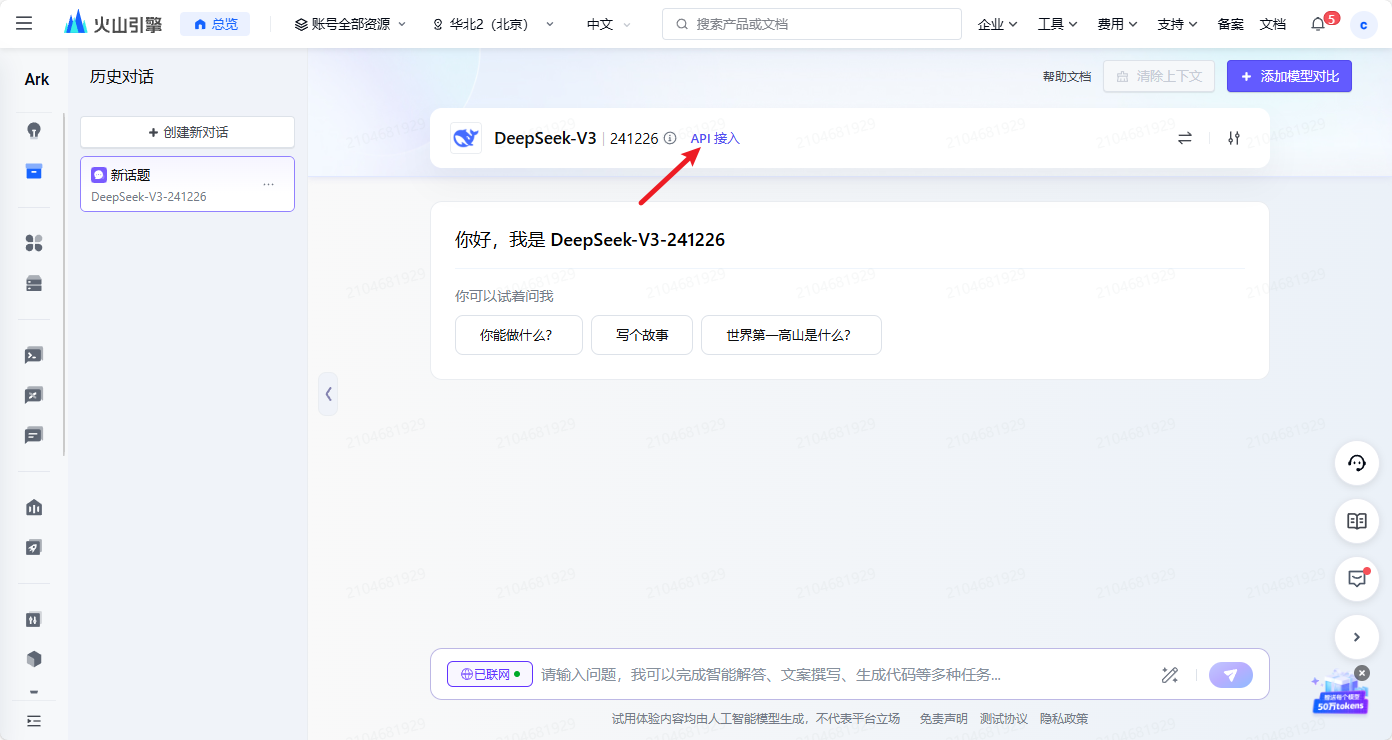Open the terminal prompt sidebar icon
The image size is (1392, 740).
tap(34, 355)
